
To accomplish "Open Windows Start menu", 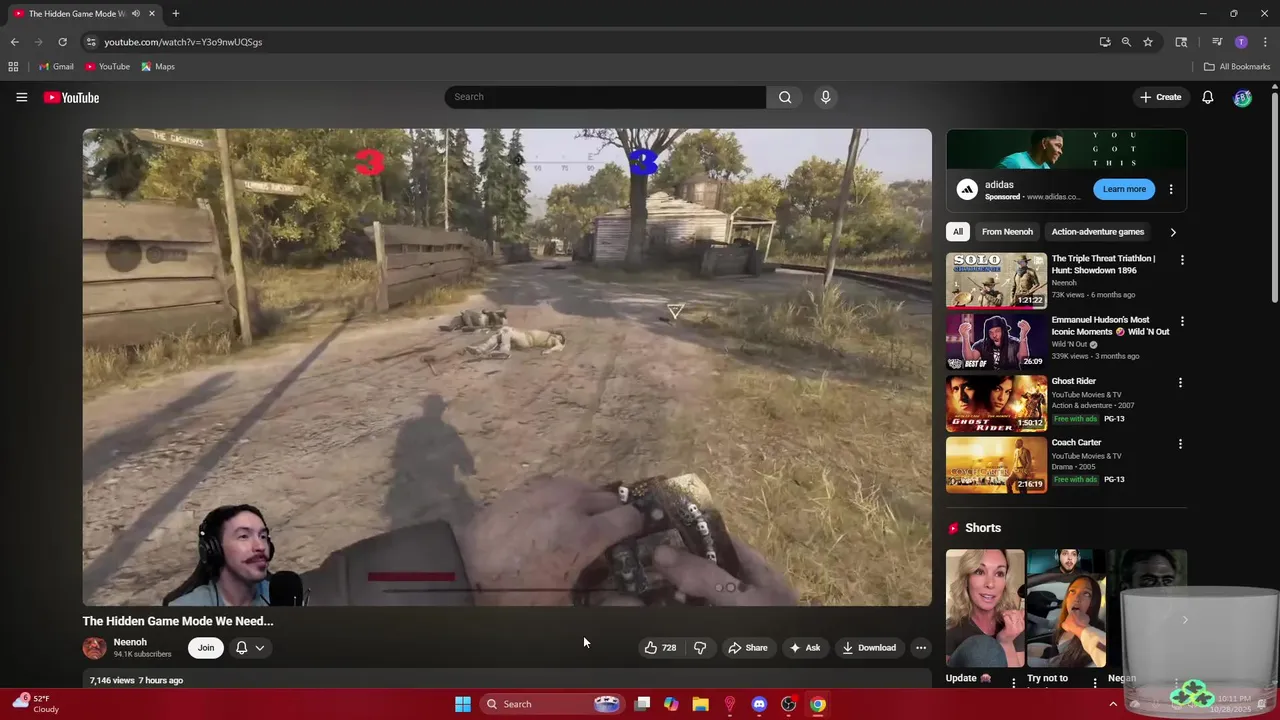I will [x=463, y=704].
